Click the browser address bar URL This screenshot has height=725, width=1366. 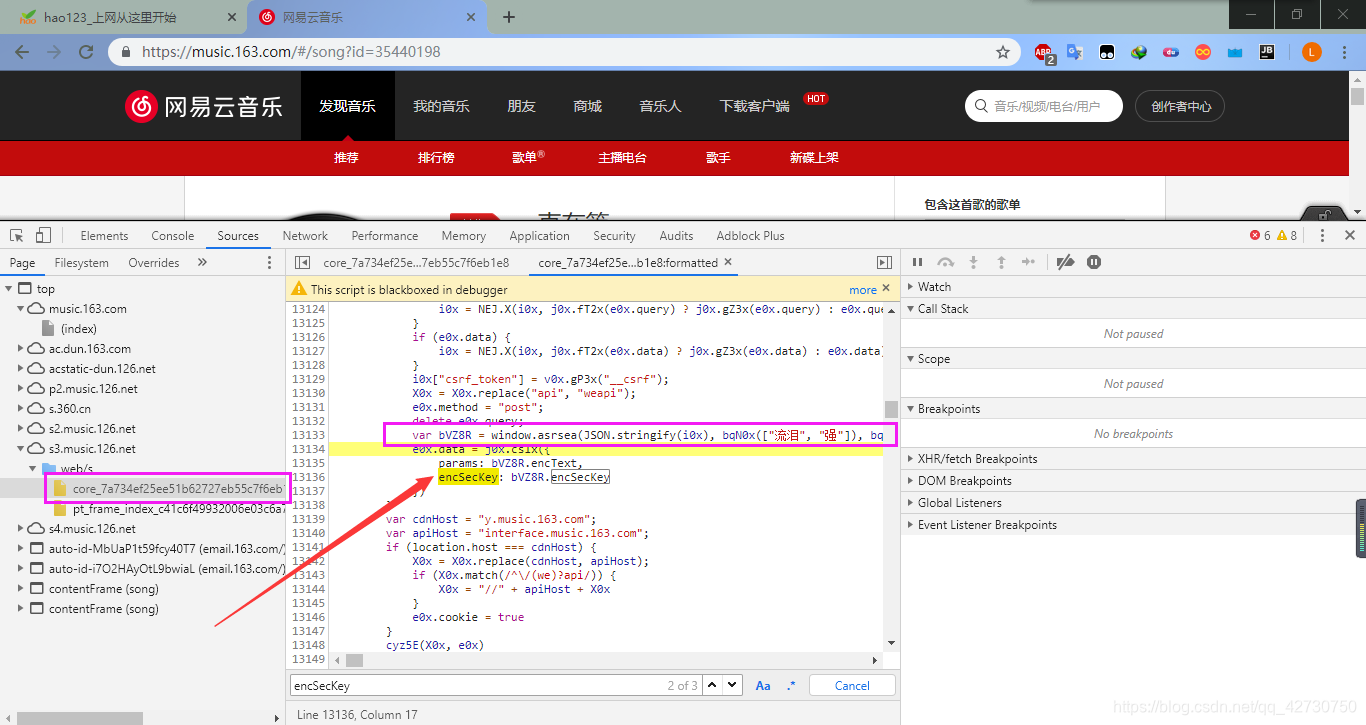[x=291, y=52]
